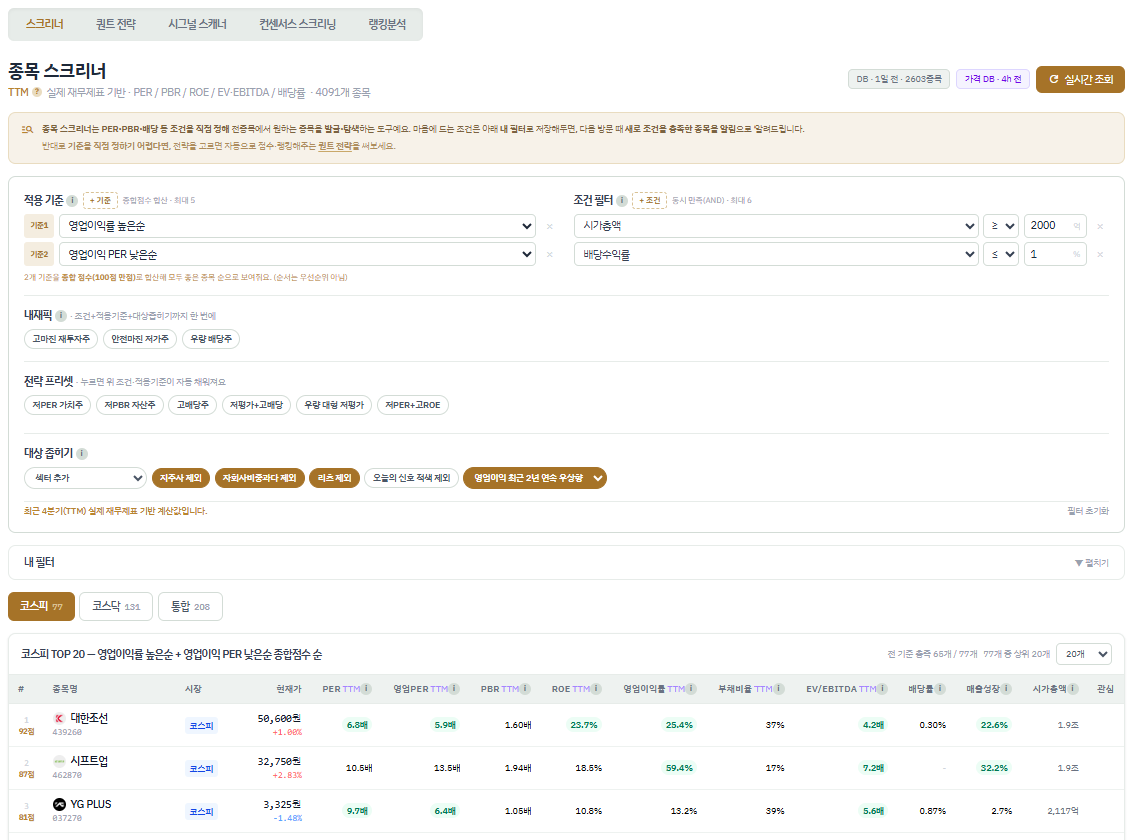Show info icon next to 조건 필터
This screenshot has height=840, width=1128.
point(622,201)
